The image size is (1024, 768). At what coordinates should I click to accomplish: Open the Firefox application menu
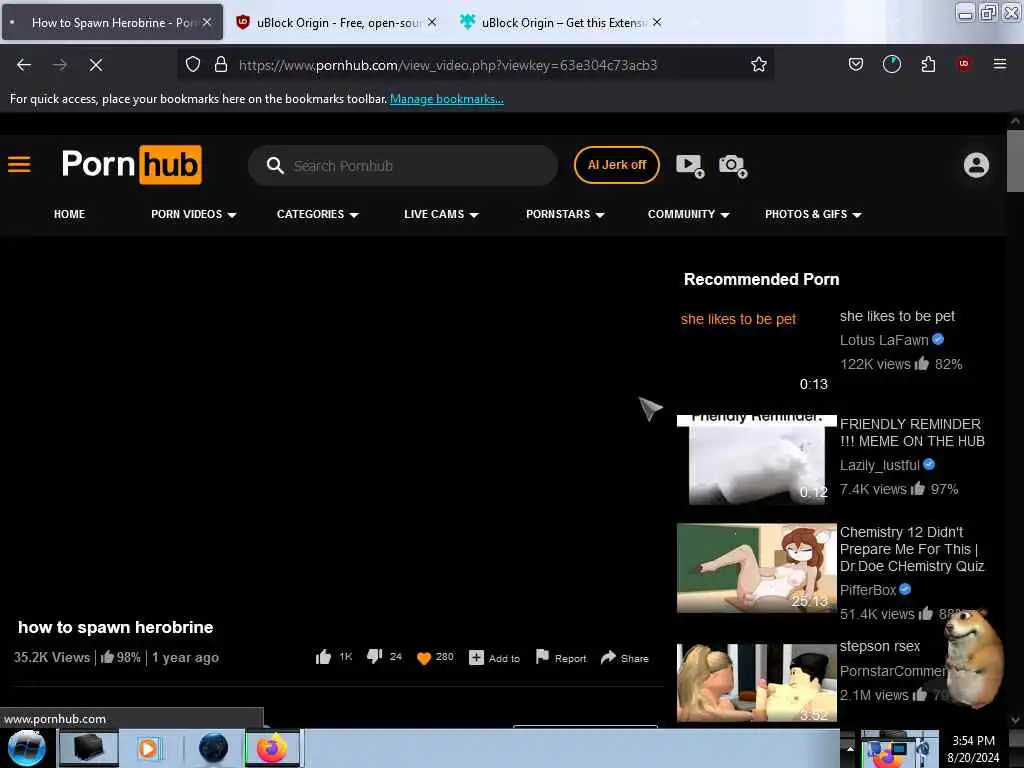pyautogui.click(x=999, y=63)
